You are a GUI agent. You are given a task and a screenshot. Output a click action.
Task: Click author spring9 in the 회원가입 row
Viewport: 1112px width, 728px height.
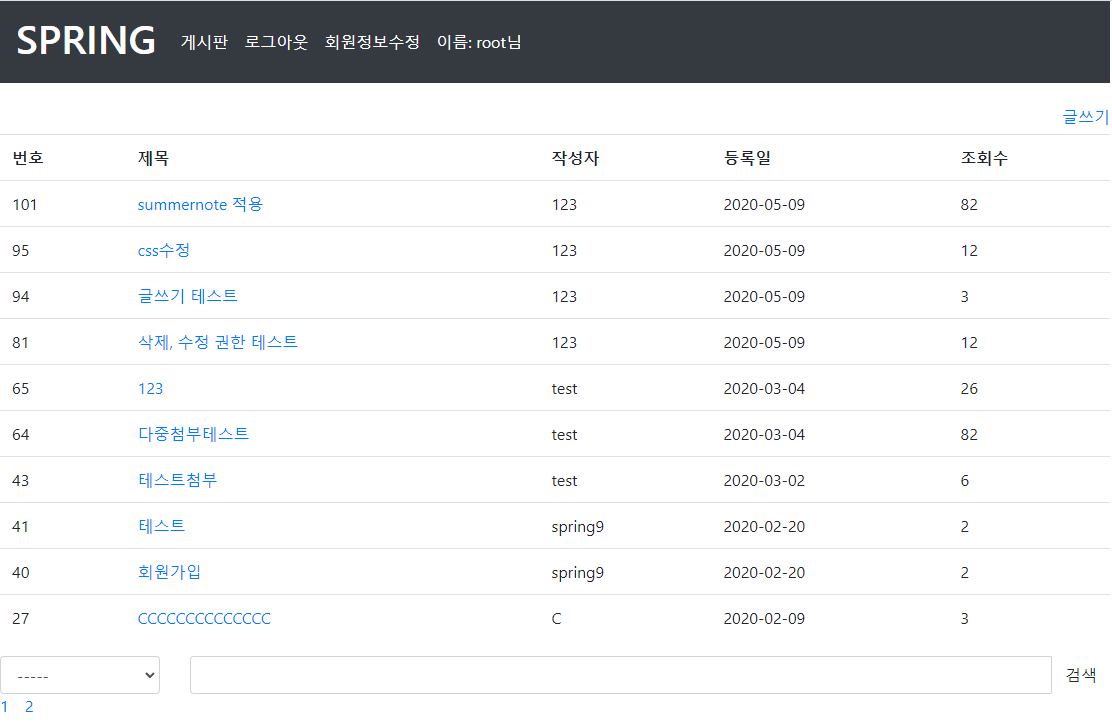click(578, 573)
